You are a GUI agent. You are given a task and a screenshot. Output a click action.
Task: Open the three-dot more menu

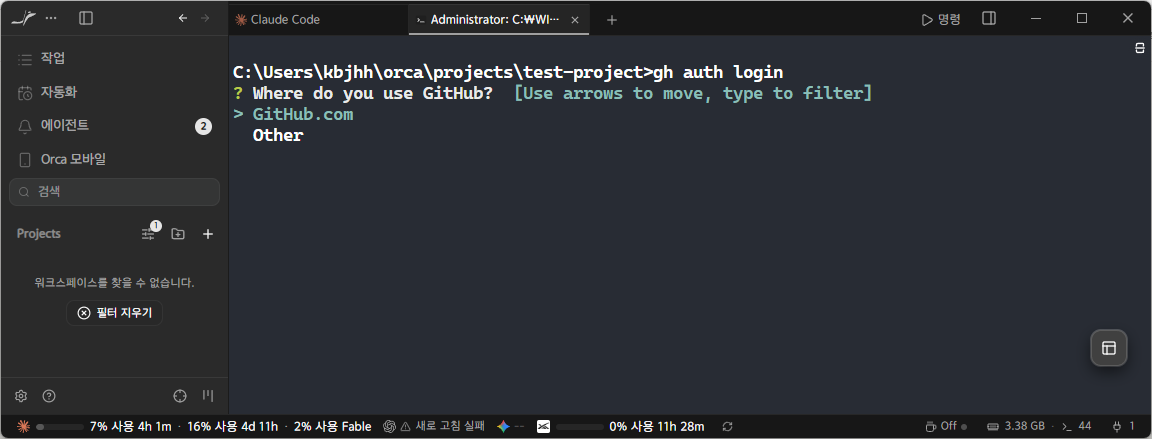(51, 18)
